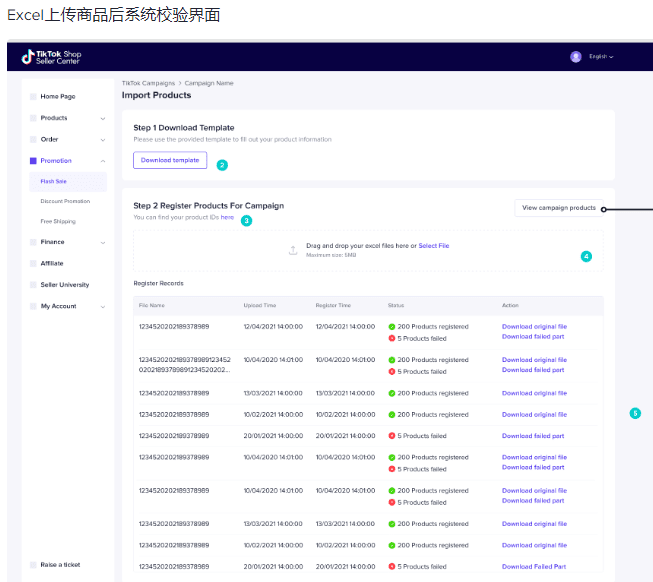Click the red failed icon in first record

point(391,338)
